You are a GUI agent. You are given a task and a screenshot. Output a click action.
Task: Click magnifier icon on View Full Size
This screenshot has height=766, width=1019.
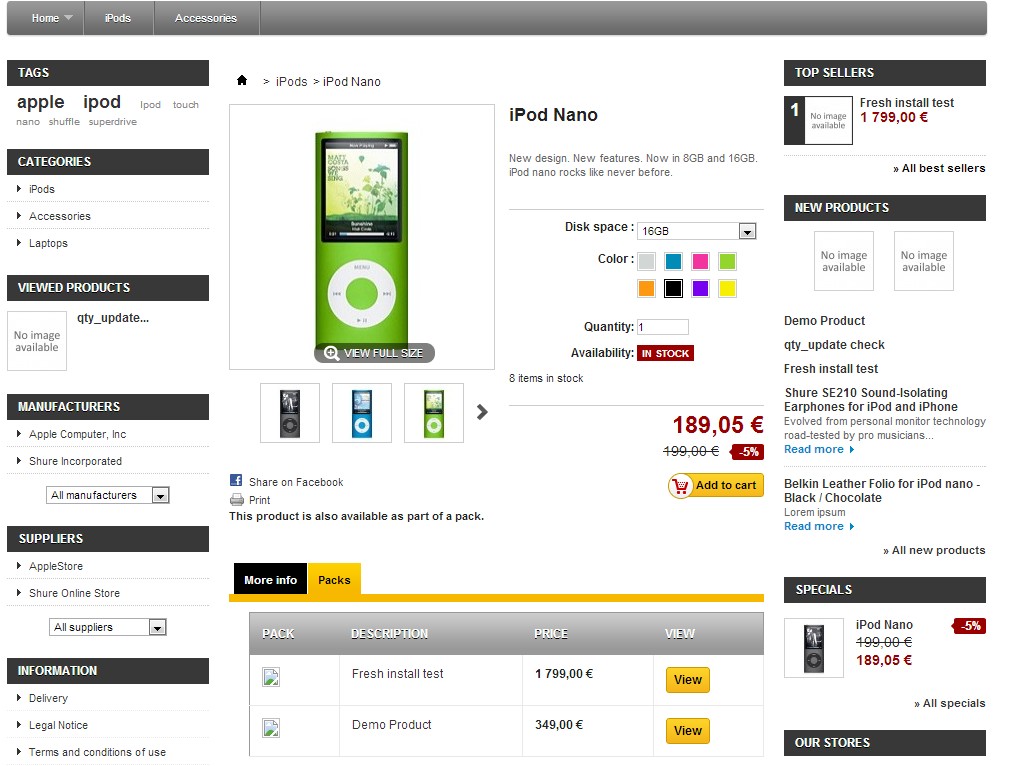tap(331, 353)
